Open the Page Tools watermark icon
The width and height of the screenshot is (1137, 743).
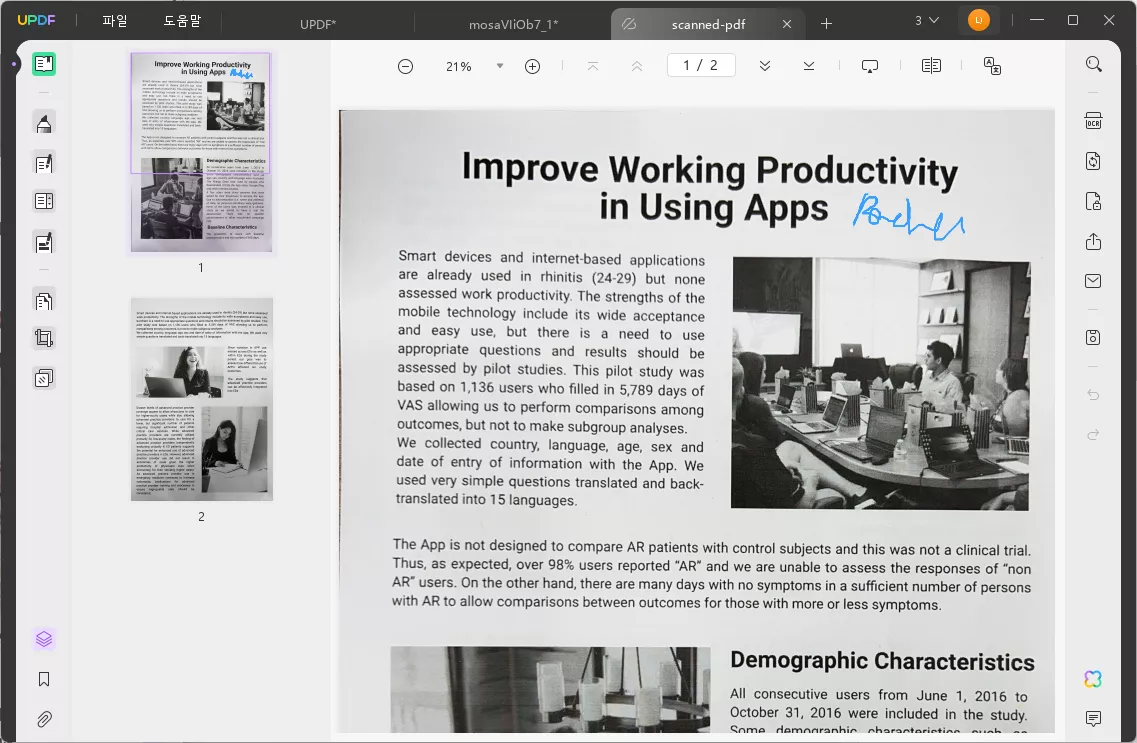[x=44, y=378]
